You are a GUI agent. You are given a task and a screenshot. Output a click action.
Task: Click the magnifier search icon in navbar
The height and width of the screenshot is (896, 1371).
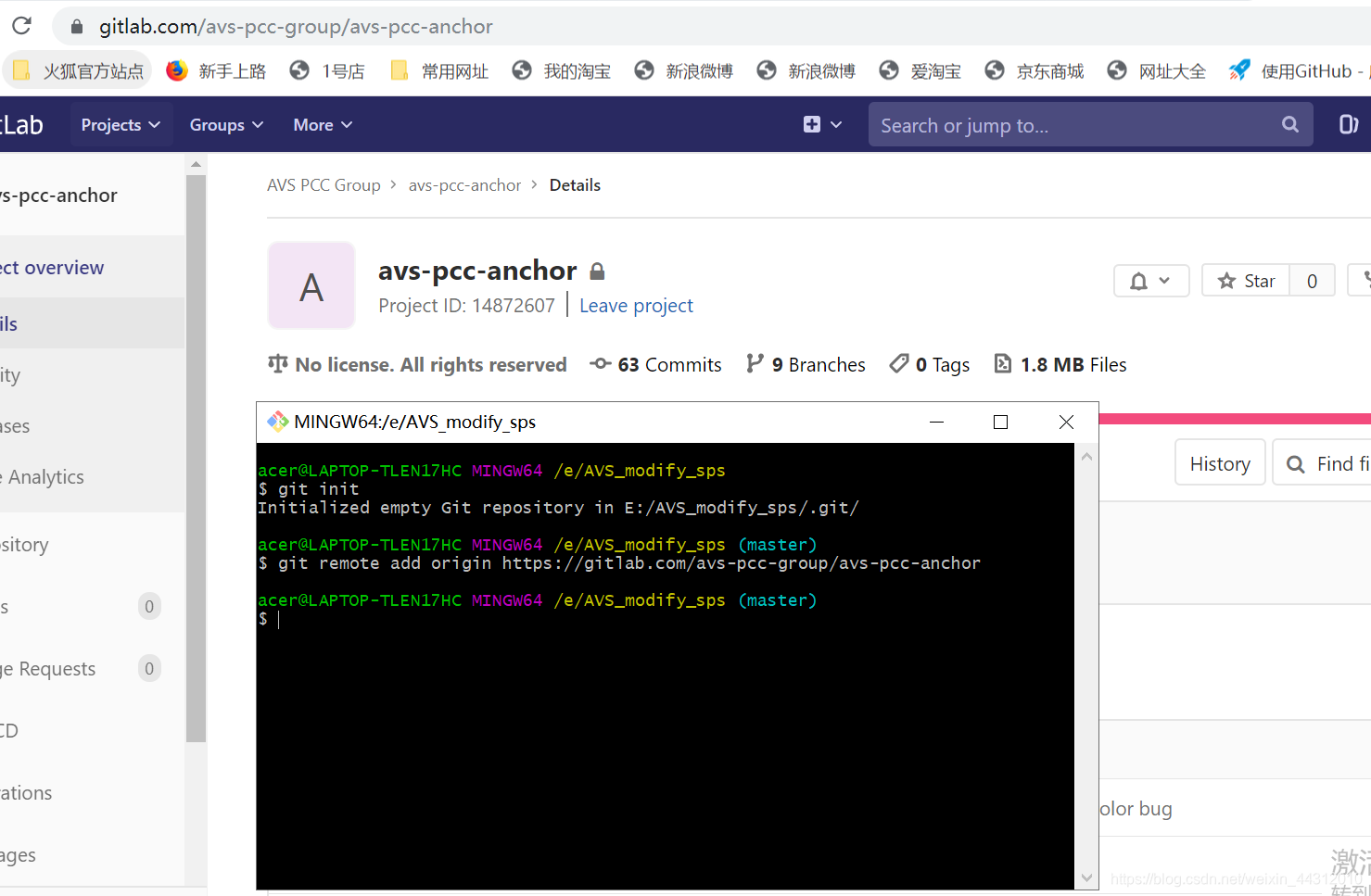1290,124
